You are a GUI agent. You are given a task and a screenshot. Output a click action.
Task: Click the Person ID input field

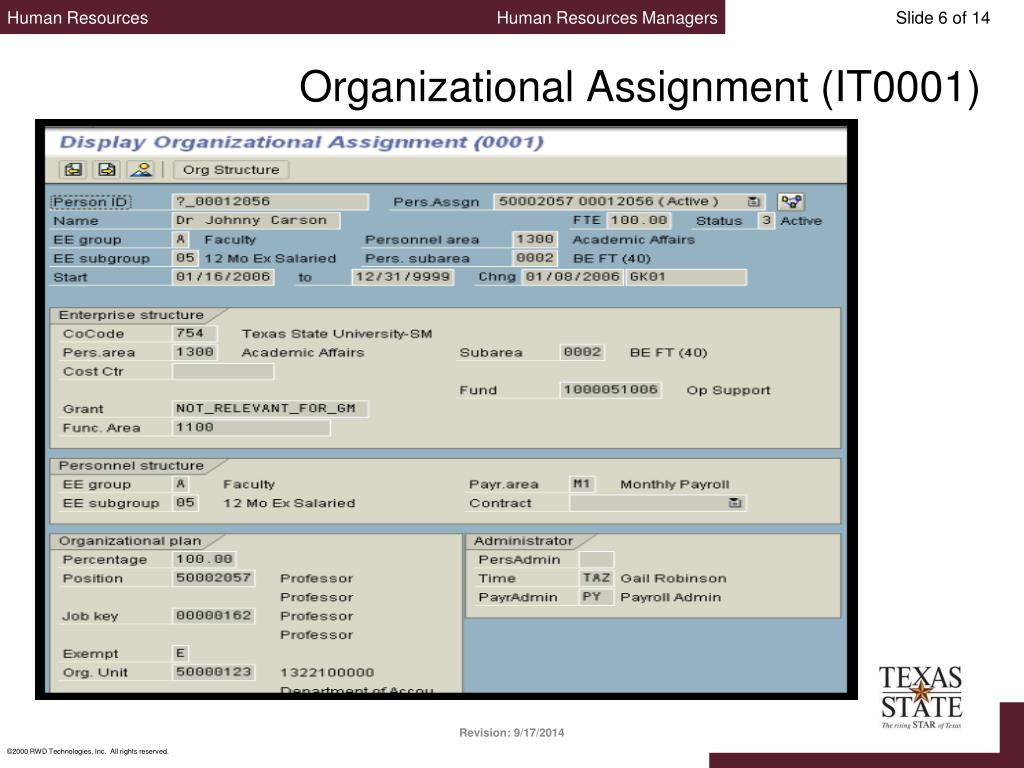tap(270, 202)
